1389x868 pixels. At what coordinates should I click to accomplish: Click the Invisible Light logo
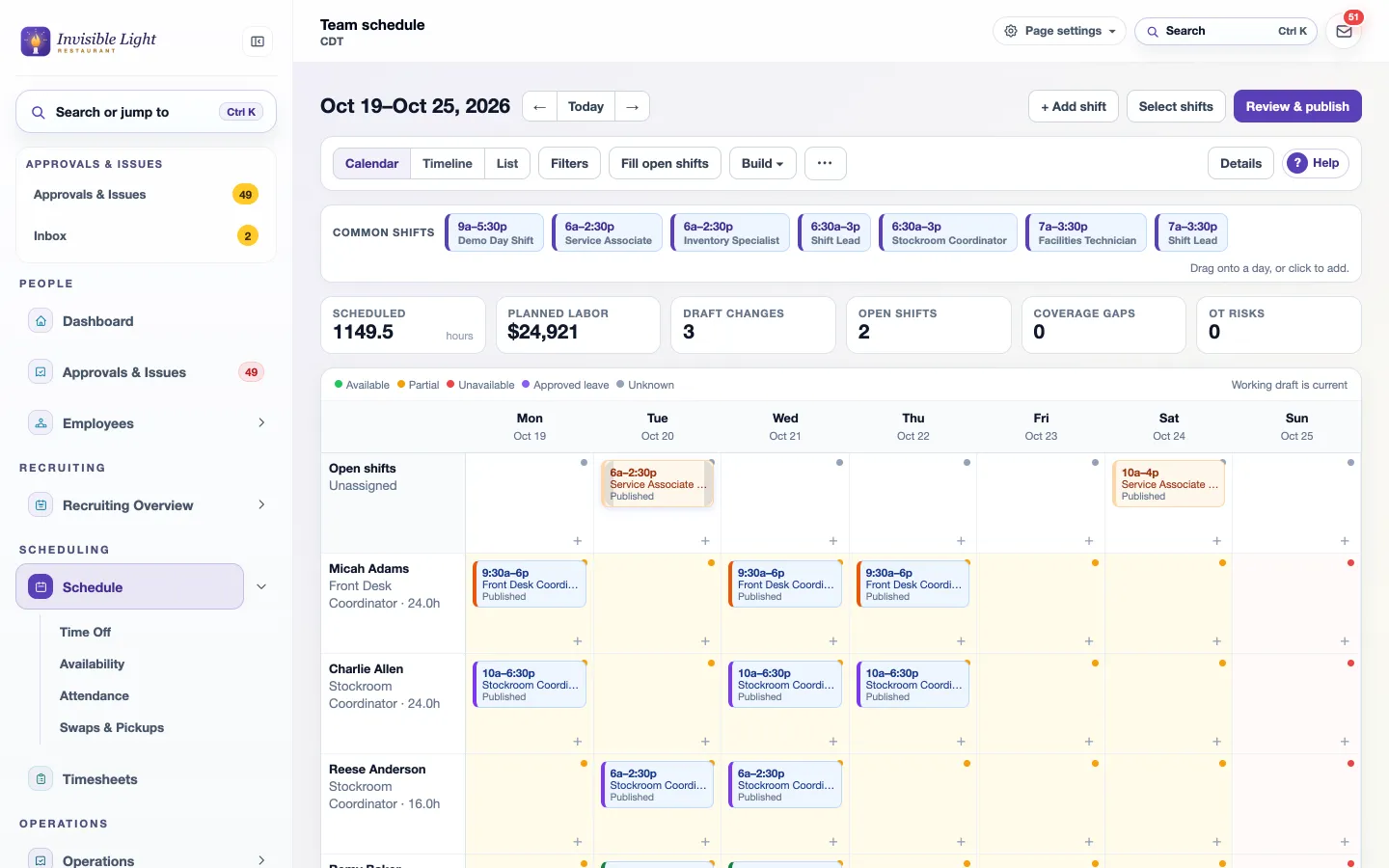(89, 41)
